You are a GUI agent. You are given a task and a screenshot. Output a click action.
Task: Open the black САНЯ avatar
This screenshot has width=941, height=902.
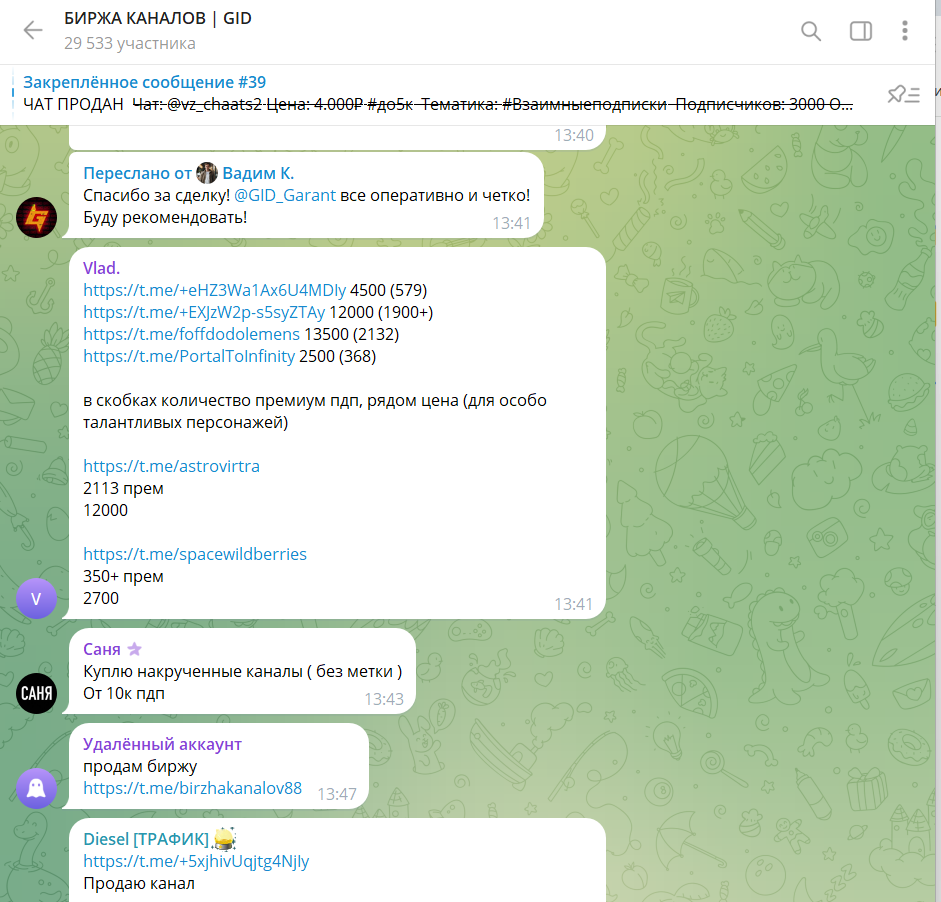click(x=37, y=693)
